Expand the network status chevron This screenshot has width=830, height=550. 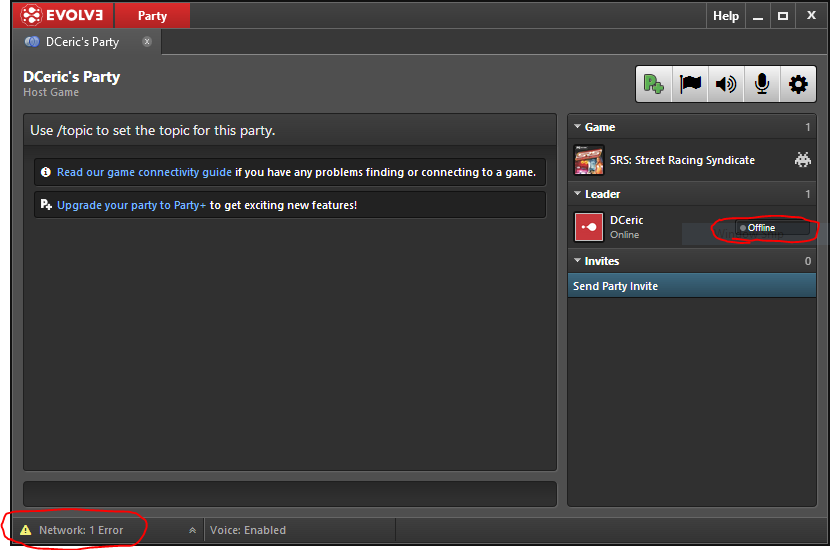[193, 530]
